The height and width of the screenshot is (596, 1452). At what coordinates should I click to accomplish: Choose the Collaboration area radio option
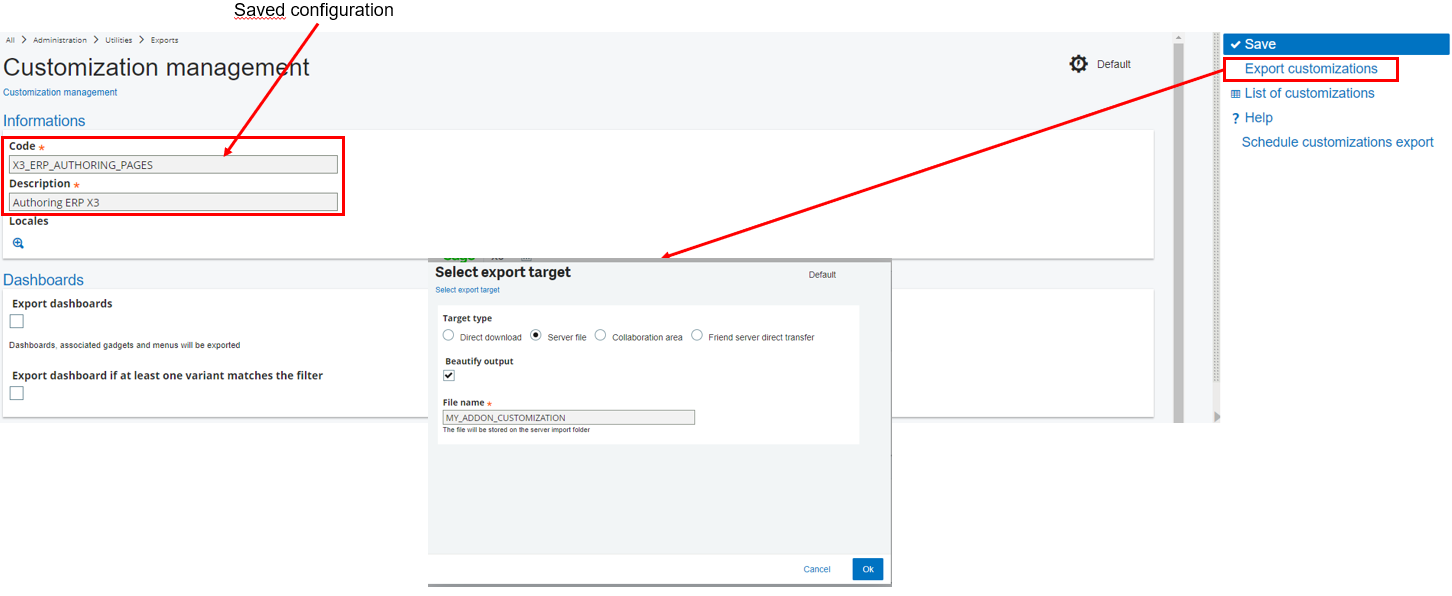pyautogui.click(x=601, y=336)
